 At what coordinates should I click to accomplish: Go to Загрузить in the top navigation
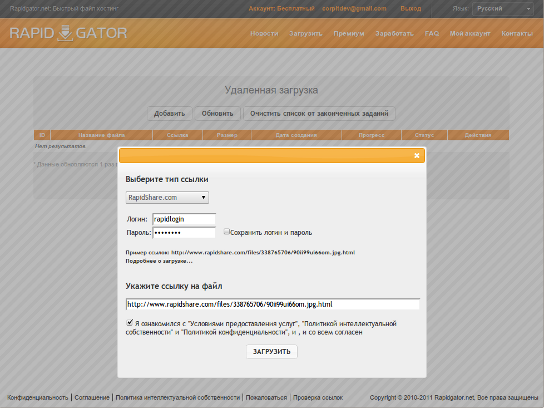[x=306, y=34]
